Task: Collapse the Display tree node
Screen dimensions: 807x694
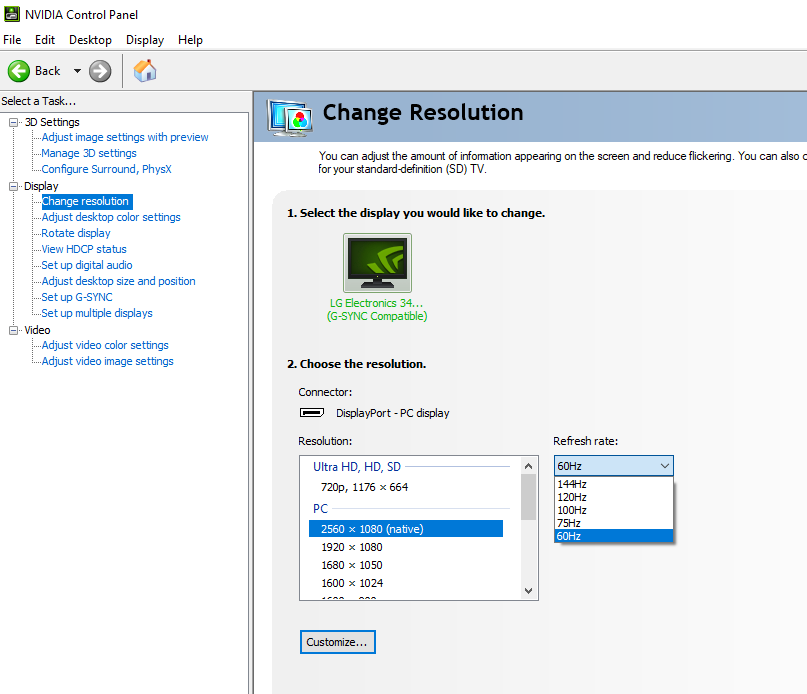Action: point(13,186)
